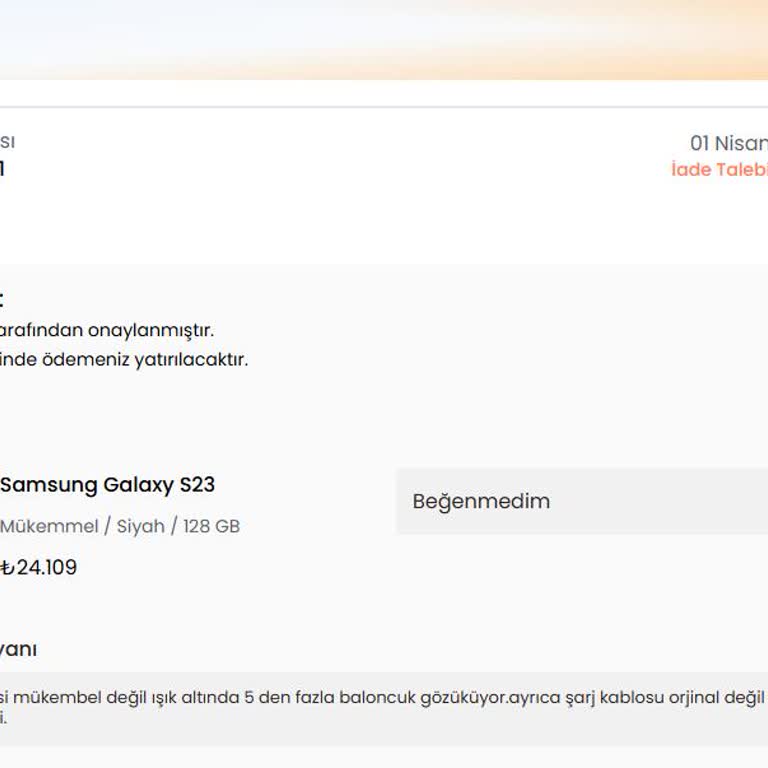
Task: Click the ₺24.109 price text
Action: click(38, 567)
